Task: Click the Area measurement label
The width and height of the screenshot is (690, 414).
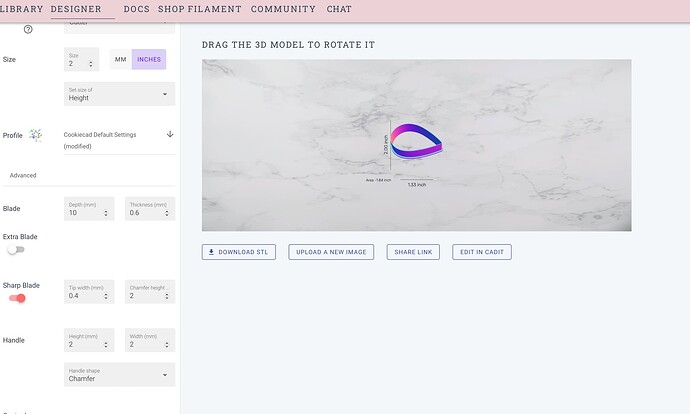Action: [x=378, y=180]
